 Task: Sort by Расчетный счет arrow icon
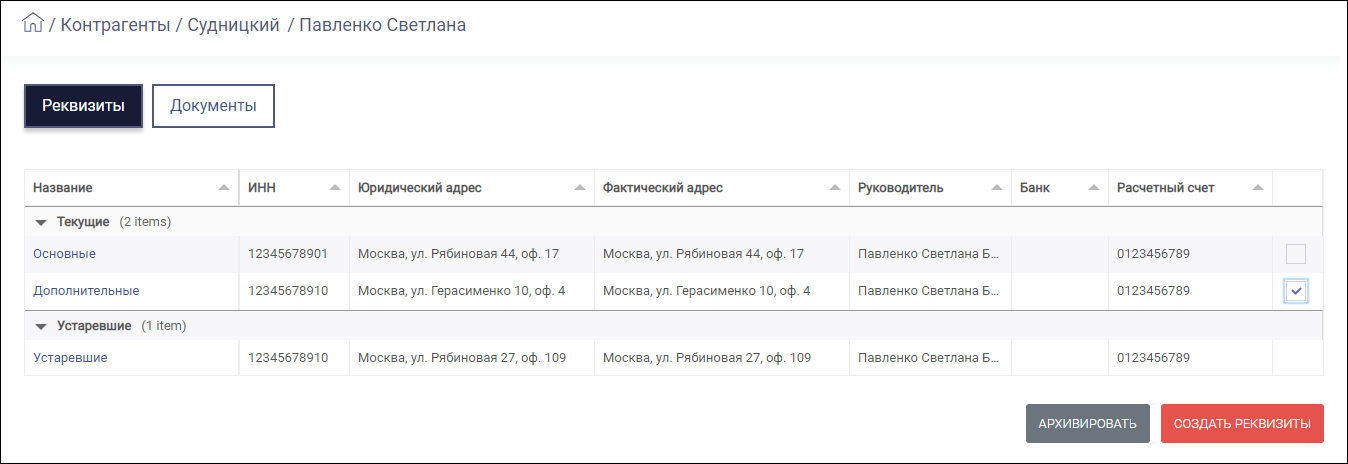point(1257,188)
